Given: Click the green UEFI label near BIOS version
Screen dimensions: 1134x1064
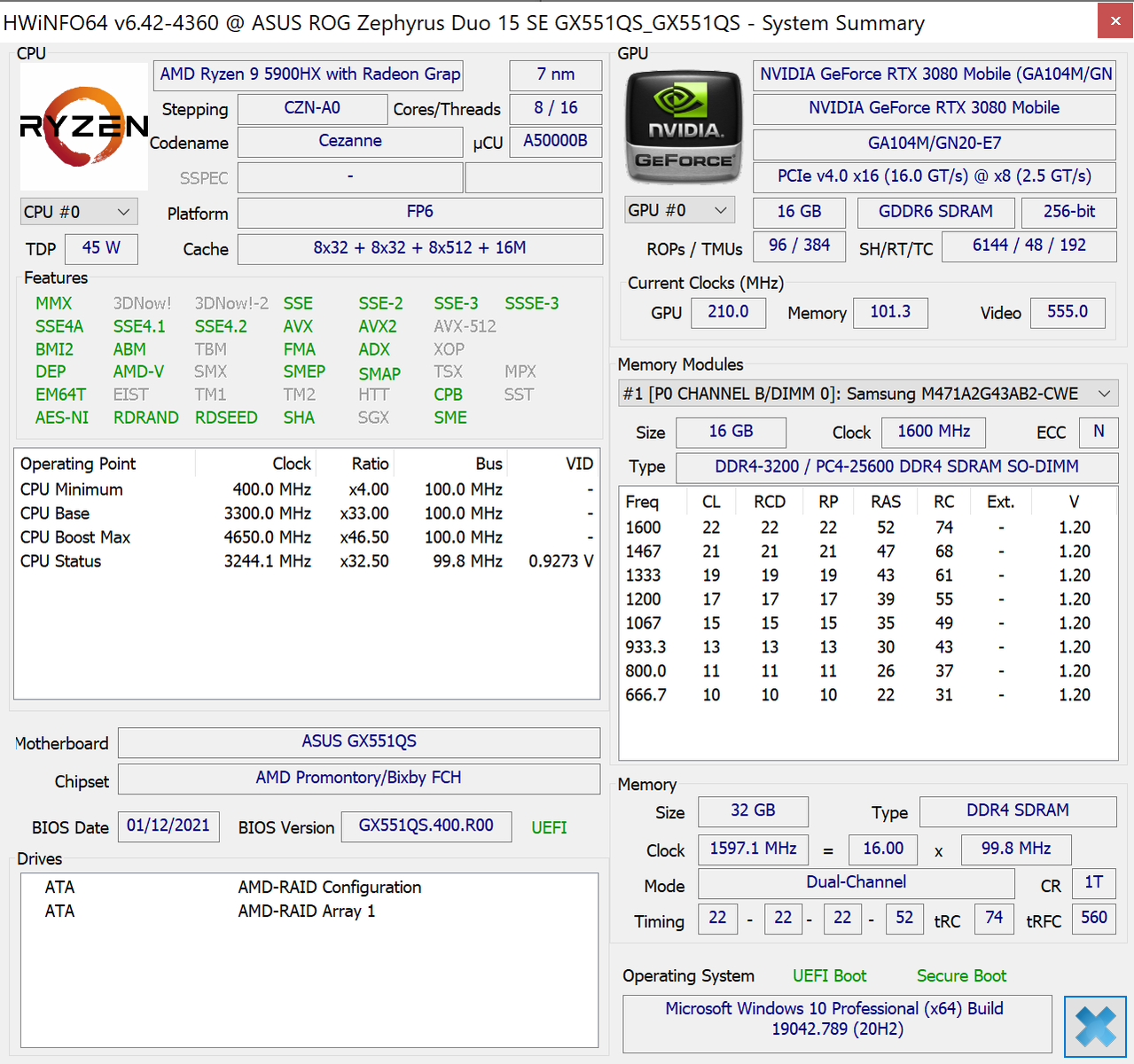Looking at the screenshot, I should [549, 827].
